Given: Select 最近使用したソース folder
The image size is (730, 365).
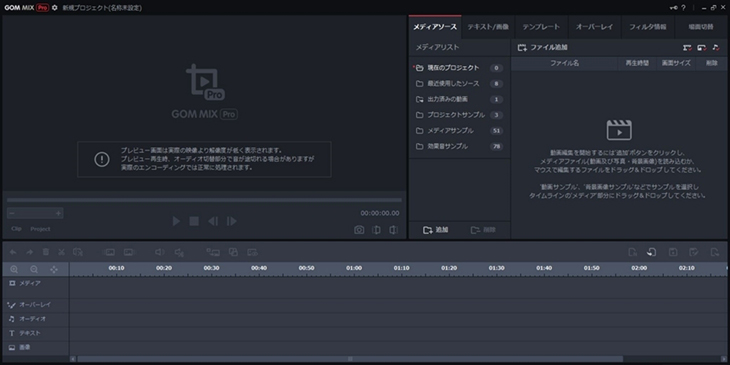Looking at the screenshot, I should click(459, 84).
